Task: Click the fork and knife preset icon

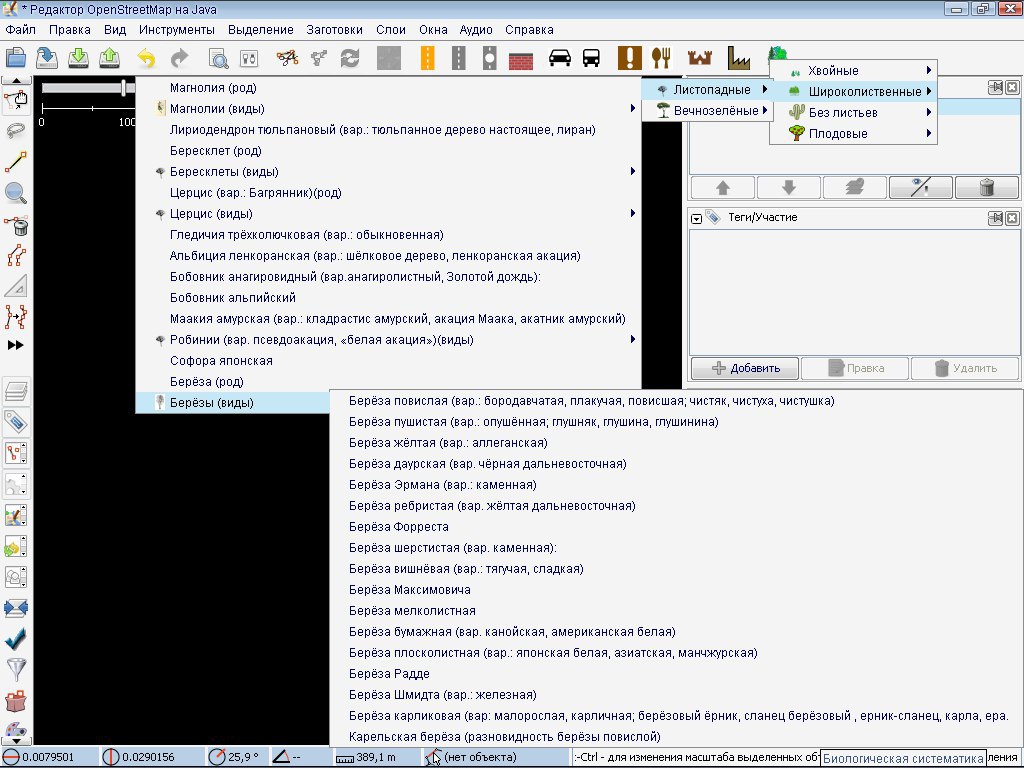Action: click(x=660, y=58)
